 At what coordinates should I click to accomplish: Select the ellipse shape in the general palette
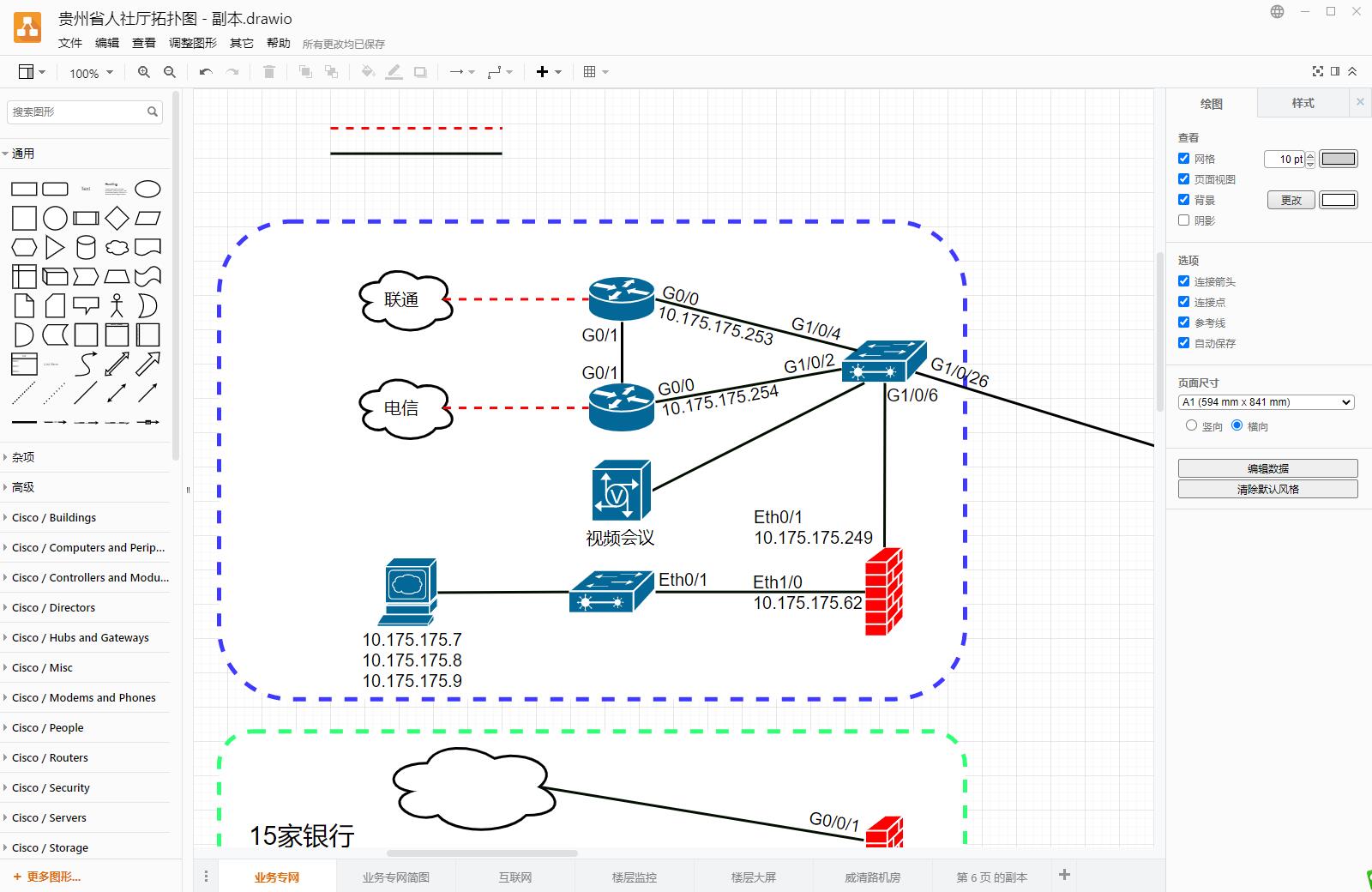pyautogui.click(x=147, y=189)
